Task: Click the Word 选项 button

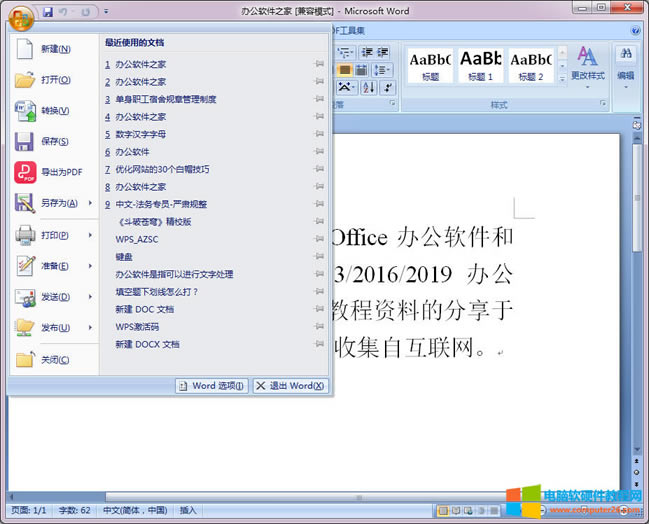Action: point(211,386)
